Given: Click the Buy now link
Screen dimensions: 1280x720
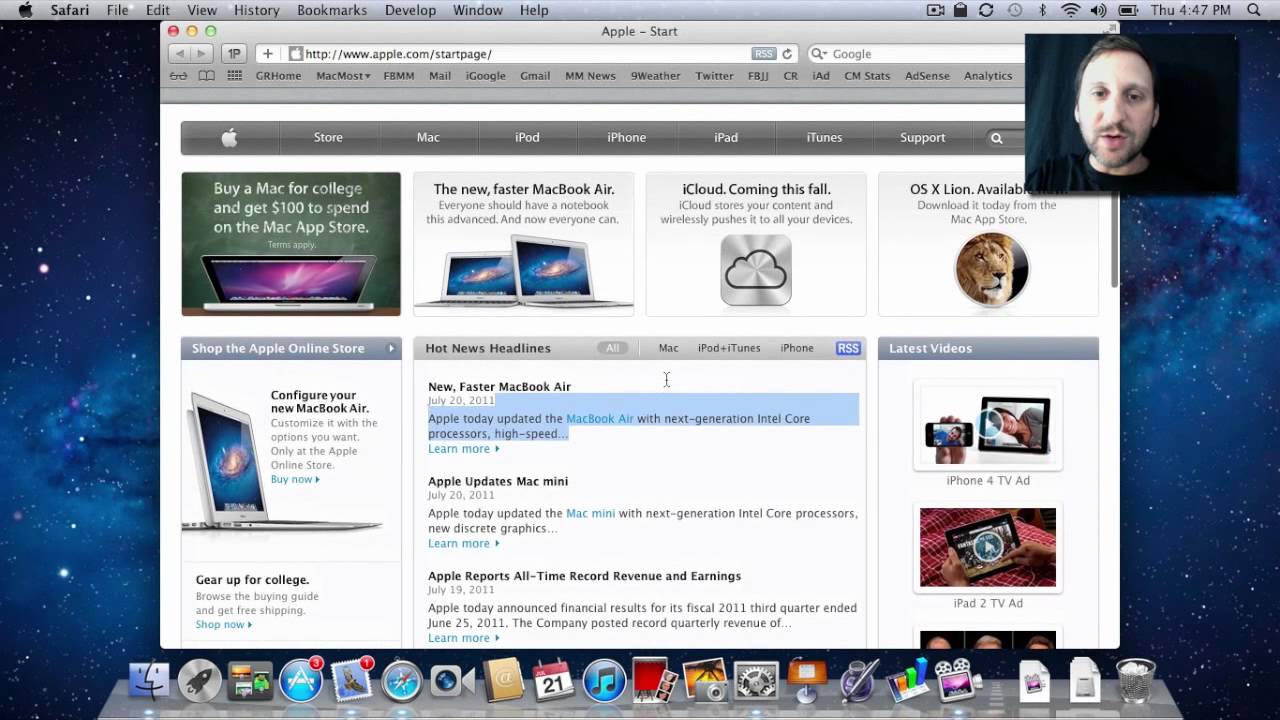Looking at the screenshot, I should (295, 480).
